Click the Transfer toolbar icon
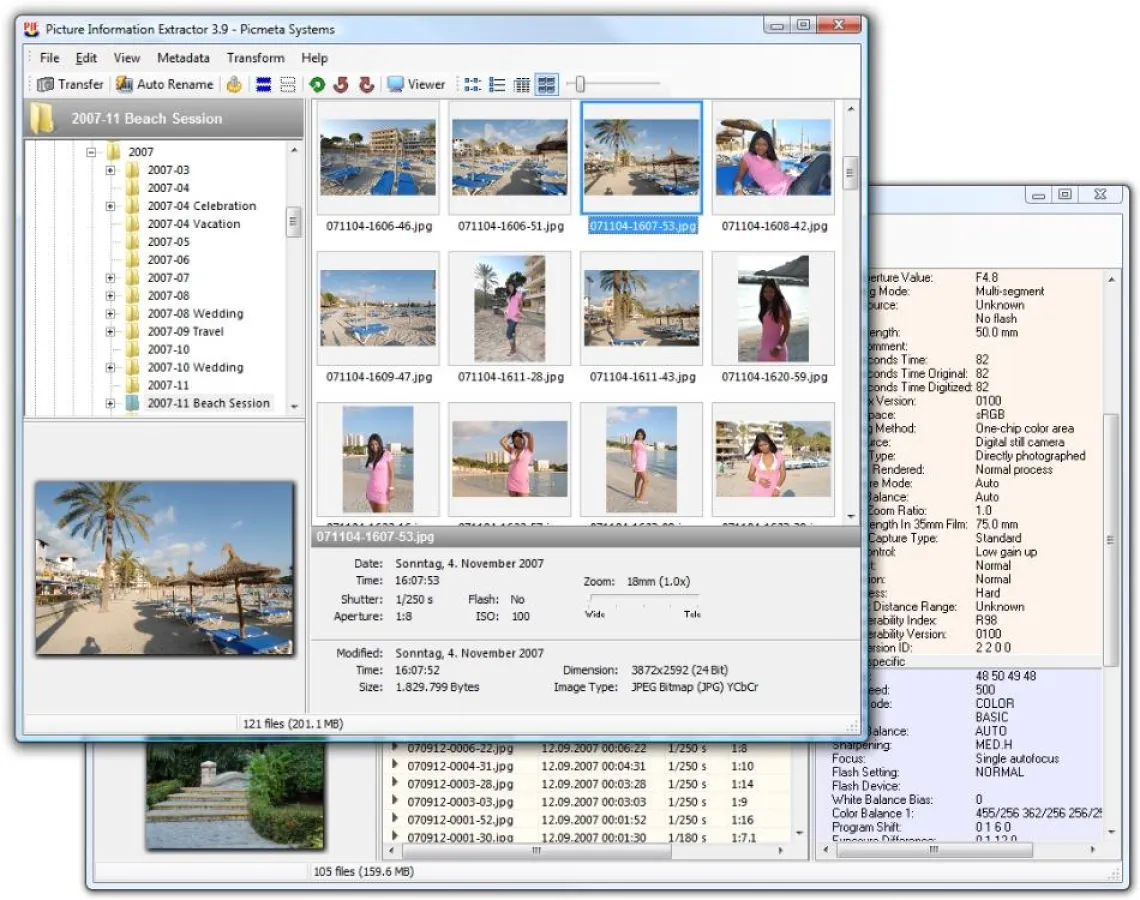Screen dimensions: 1140x900 [67, 84]
